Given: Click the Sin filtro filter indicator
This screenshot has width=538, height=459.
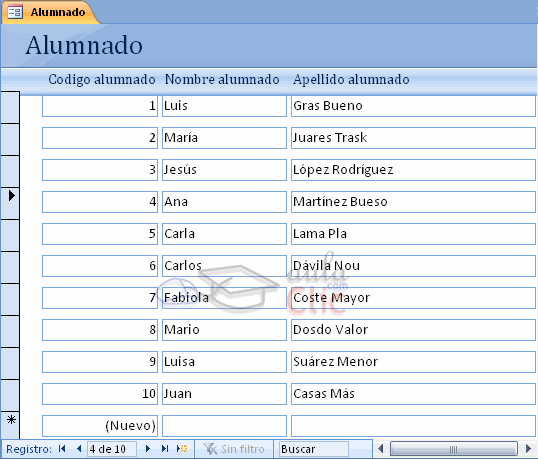Looking at the screenshot, I should tap(234, 449).
